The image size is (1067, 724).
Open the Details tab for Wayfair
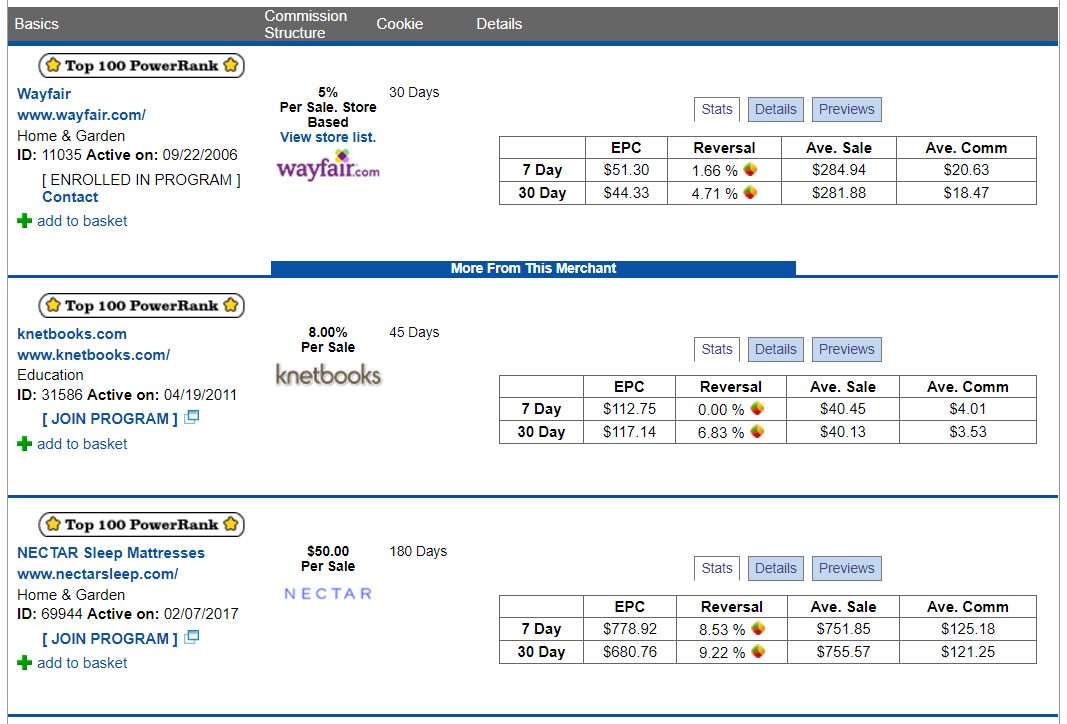[775, 110]
